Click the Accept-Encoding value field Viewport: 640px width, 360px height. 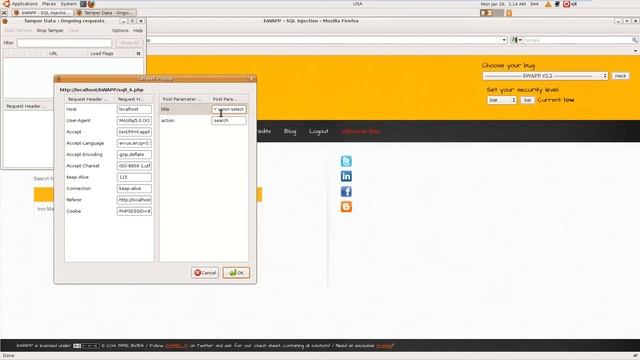click(x=134, y=155)
